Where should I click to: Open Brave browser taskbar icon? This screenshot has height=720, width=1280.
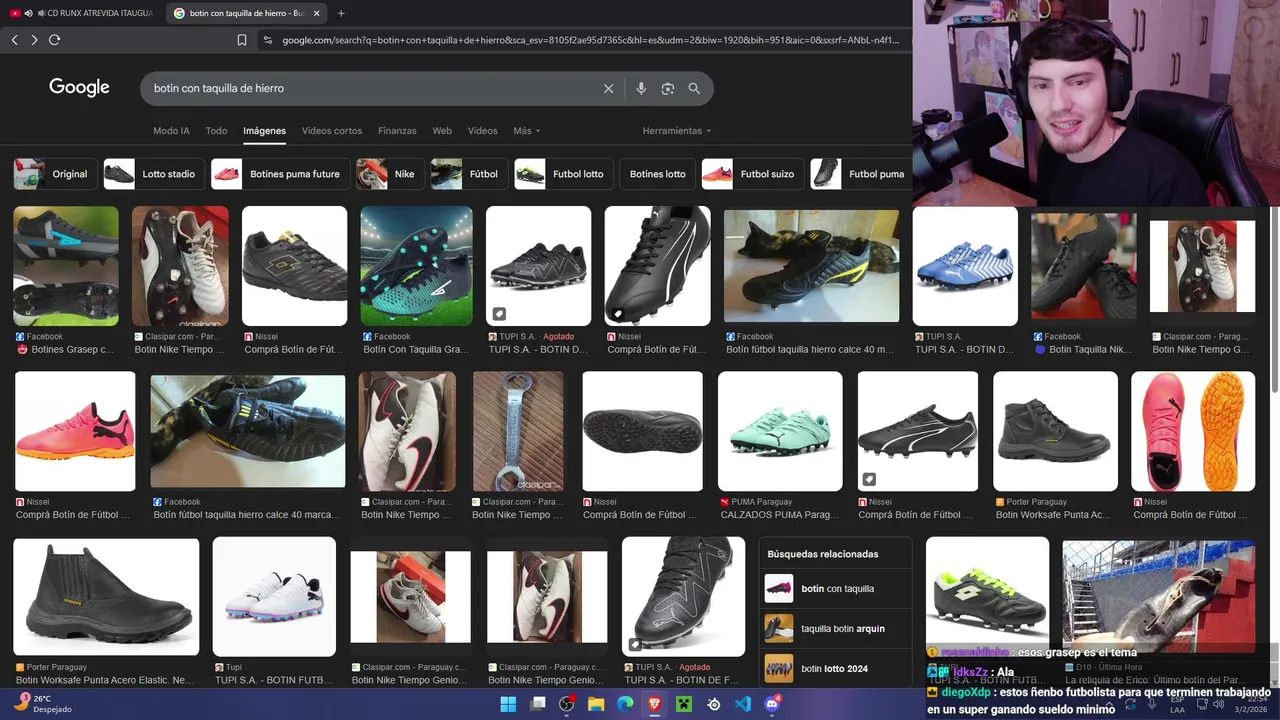(655, 704)
